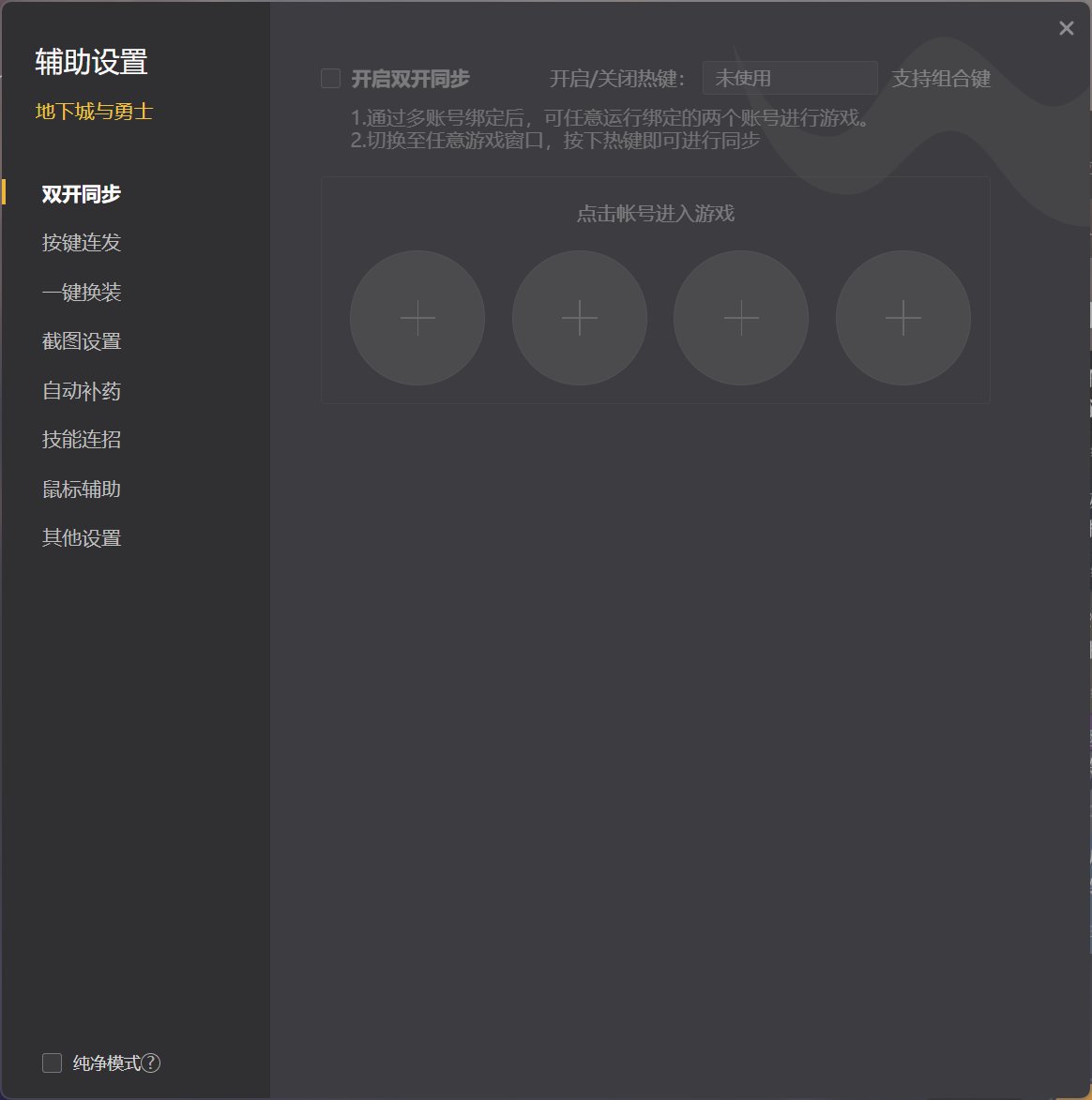The width and height of the screenshot is (1092, 1100).
Task: Close the 辅助设置 window
Action: click(1066, 28)
